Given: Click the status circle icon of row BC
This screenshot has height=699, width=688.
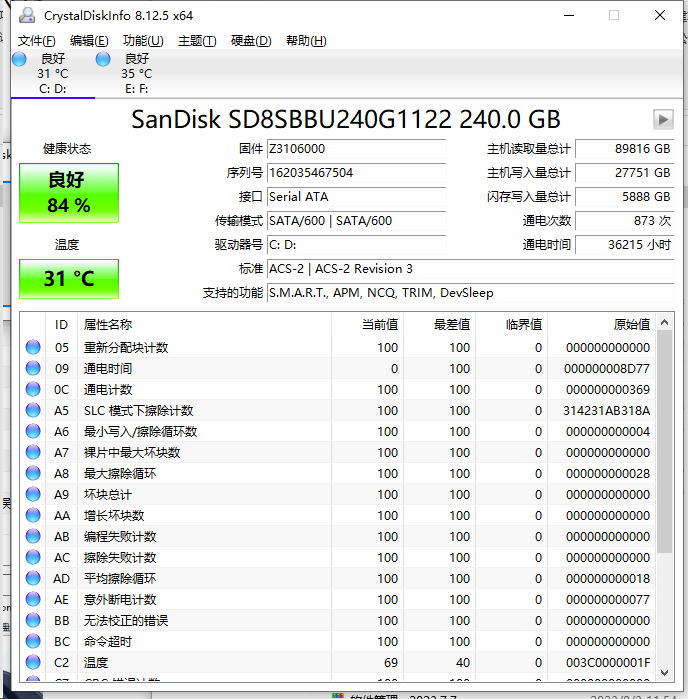Looking at the screenshot, I should [x=33, y=641].
